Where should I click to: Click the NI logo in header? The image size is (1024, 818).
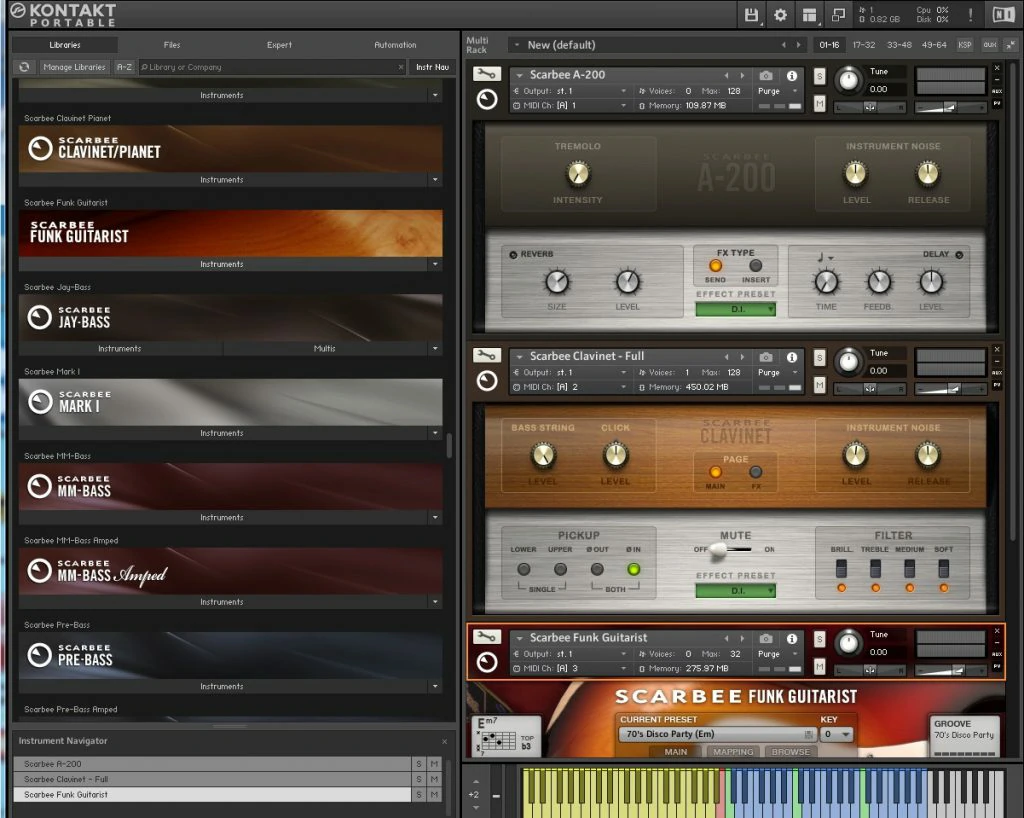point(1002,14)
